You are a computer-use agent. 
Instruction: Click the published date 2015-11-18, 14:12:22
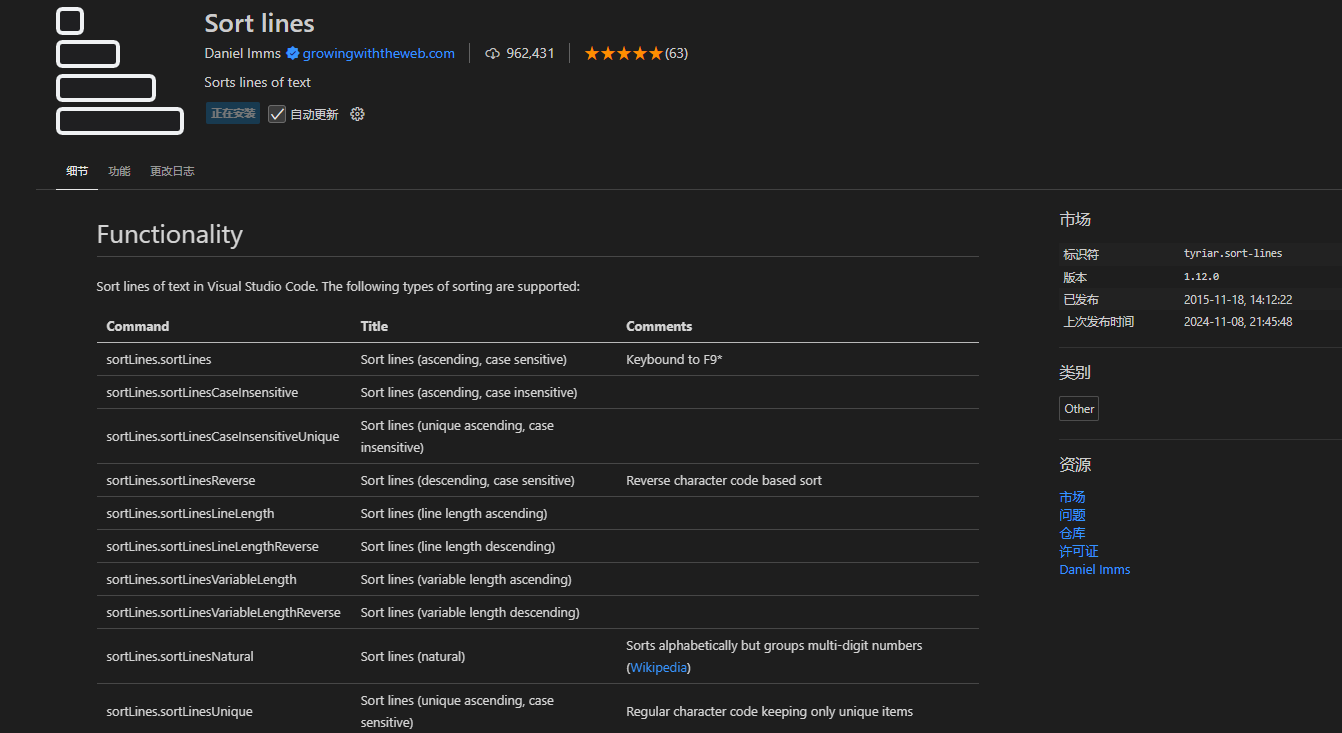1238,299
